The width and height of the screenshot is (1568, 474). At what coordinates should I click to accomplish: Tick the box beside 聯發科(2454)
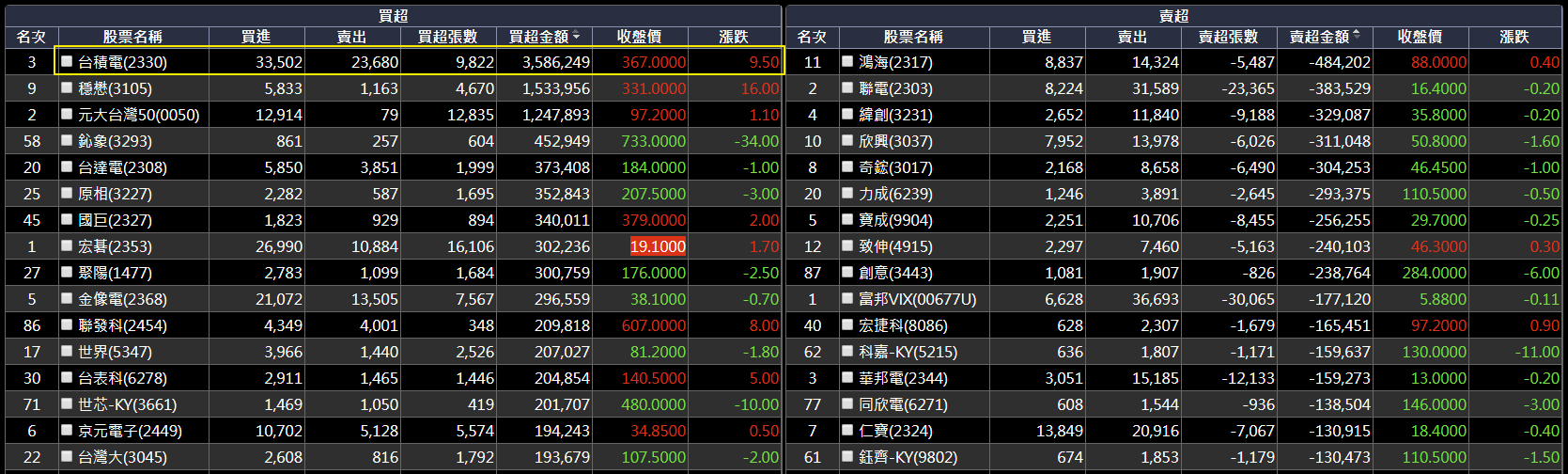[x=67, y=324]
